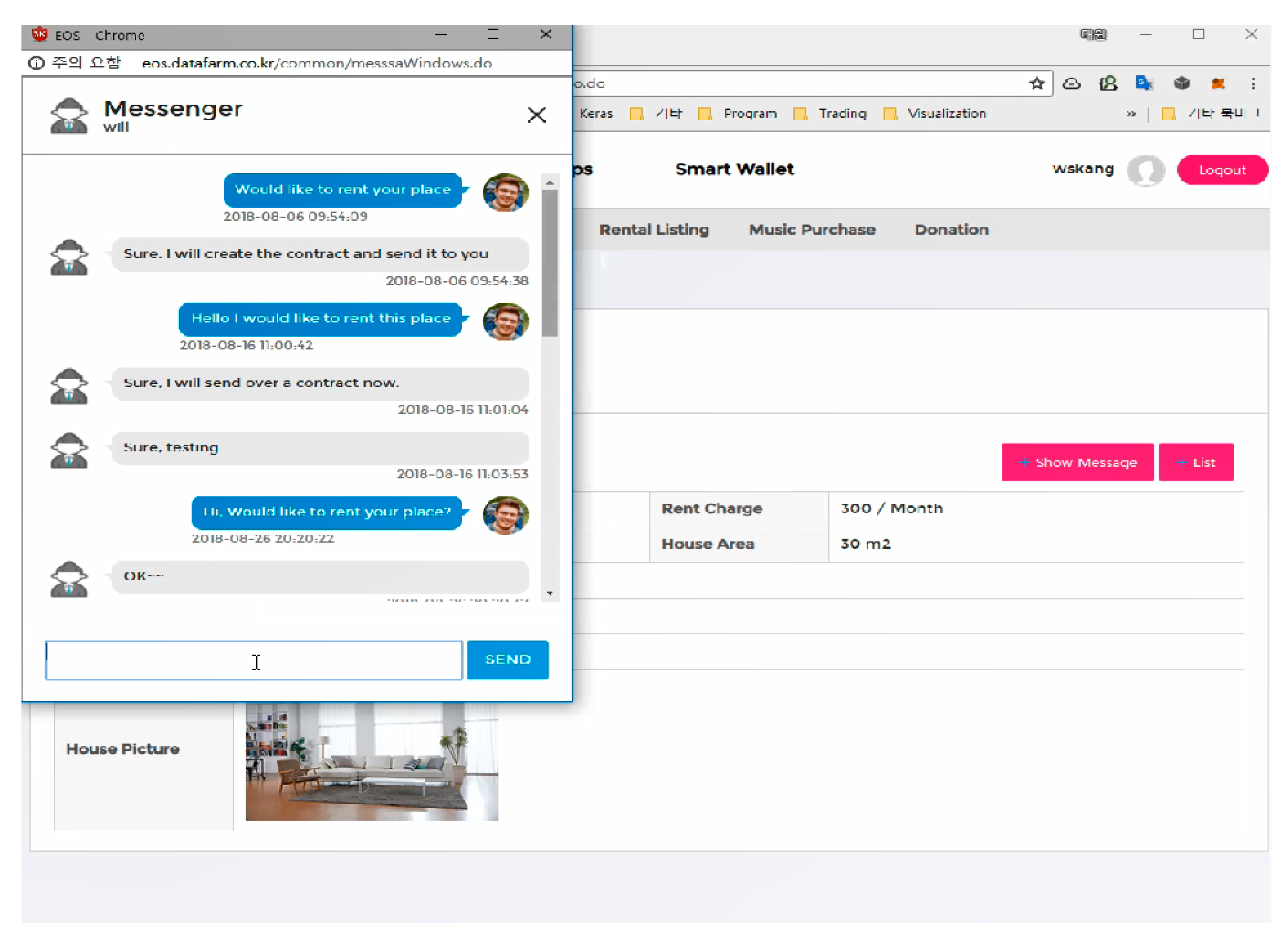Focus the message text input field
Screen dimensions: 1288x943
[x=253, y=660]
